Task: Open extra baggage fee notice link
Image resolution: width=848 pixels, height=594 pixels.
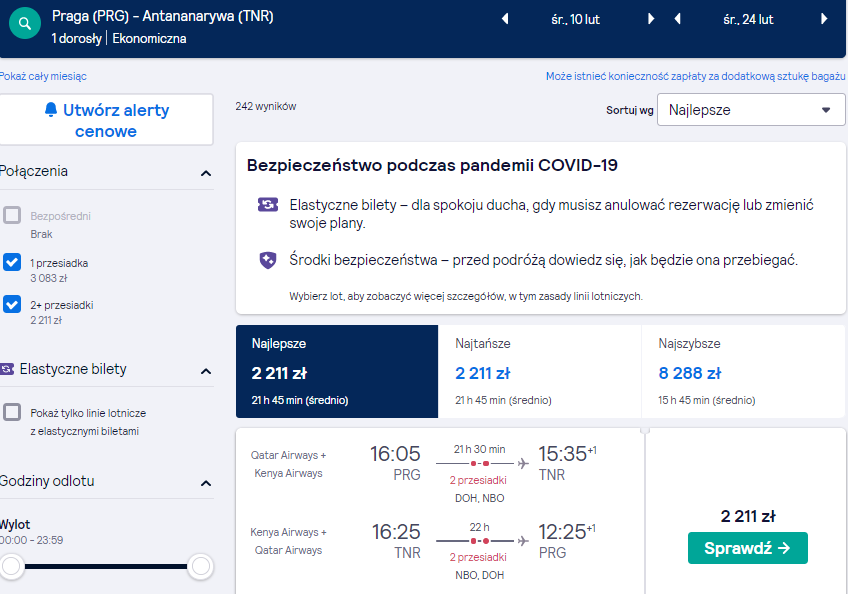Action: 695,76
